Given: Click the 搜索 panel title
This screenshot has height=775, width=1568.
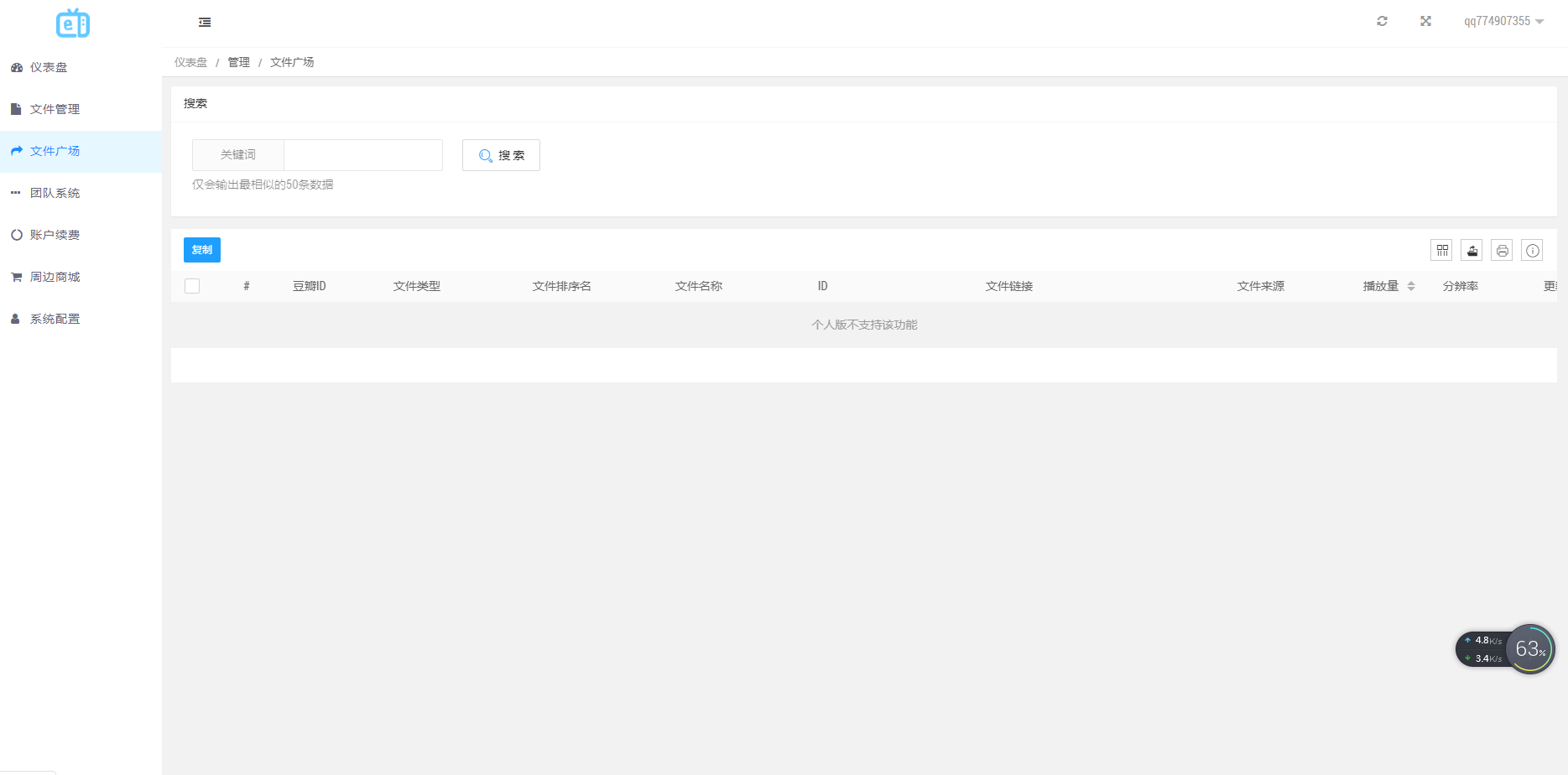Looking at the screenshot, I should (x=195, y=103).
